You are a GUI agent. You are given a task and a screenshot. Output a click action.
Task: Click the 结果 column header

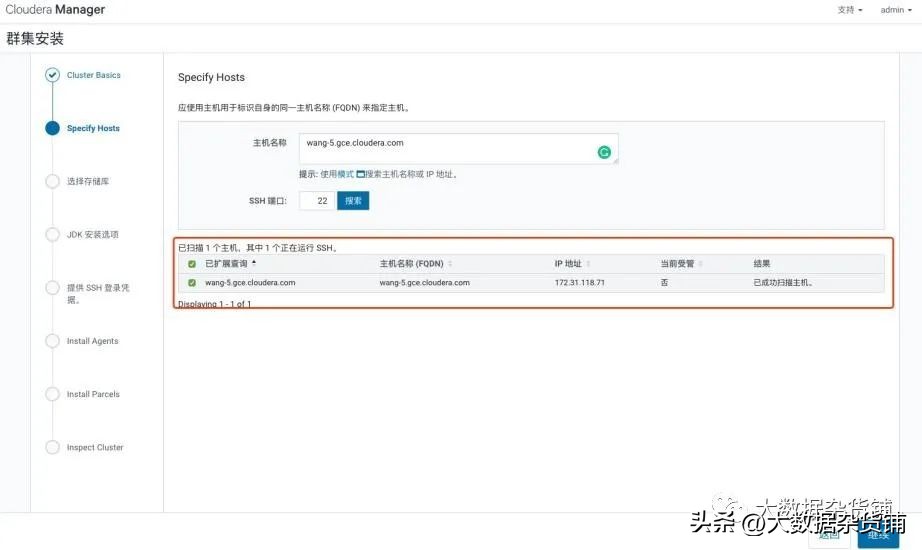point(761,264)
